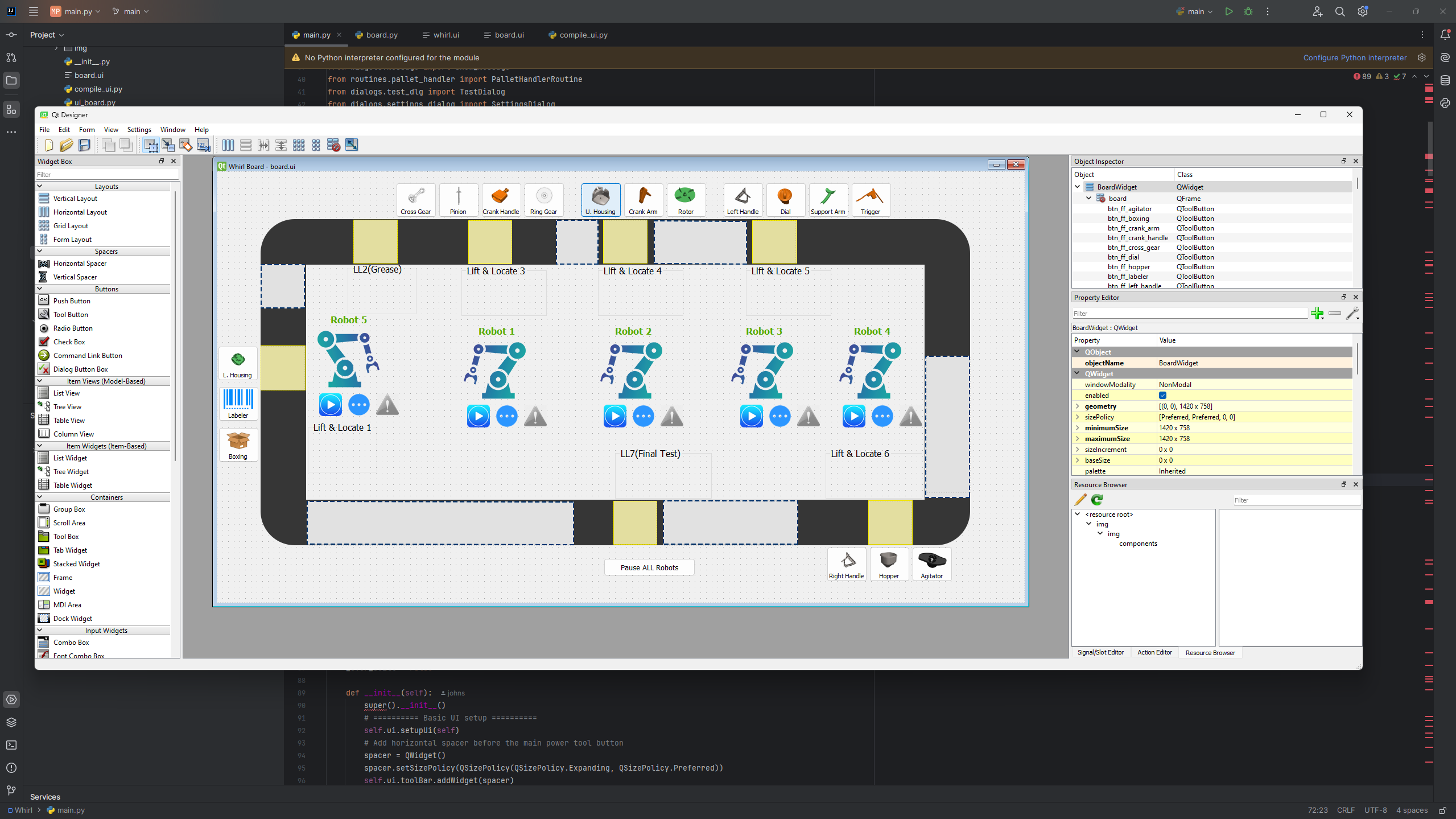Run main configuration in PyCharm
The height and width of the screenshot is (819, 1456).
pyautogui.click(x=1229, y=11)
